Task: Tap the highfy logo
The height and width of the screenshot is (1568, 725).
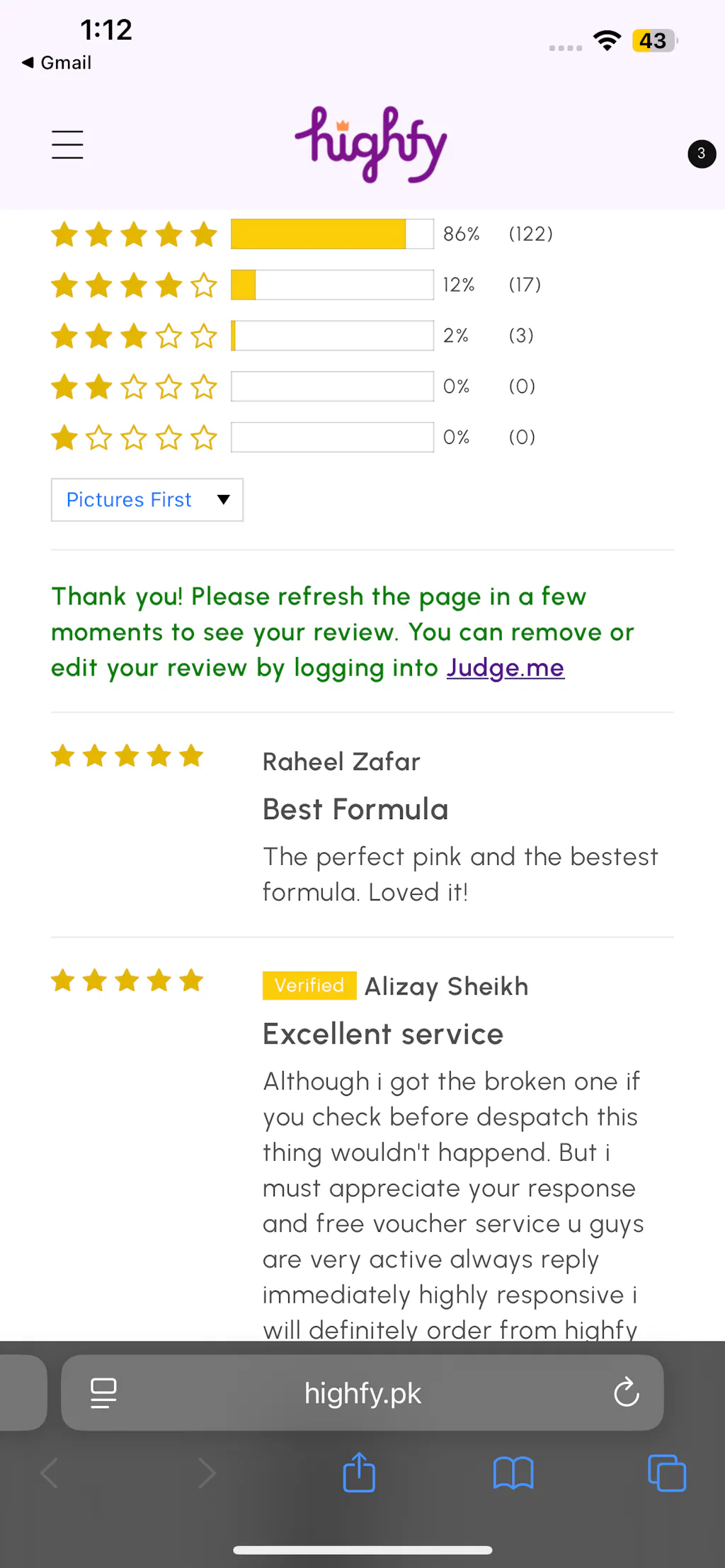Action: [370, 144]
